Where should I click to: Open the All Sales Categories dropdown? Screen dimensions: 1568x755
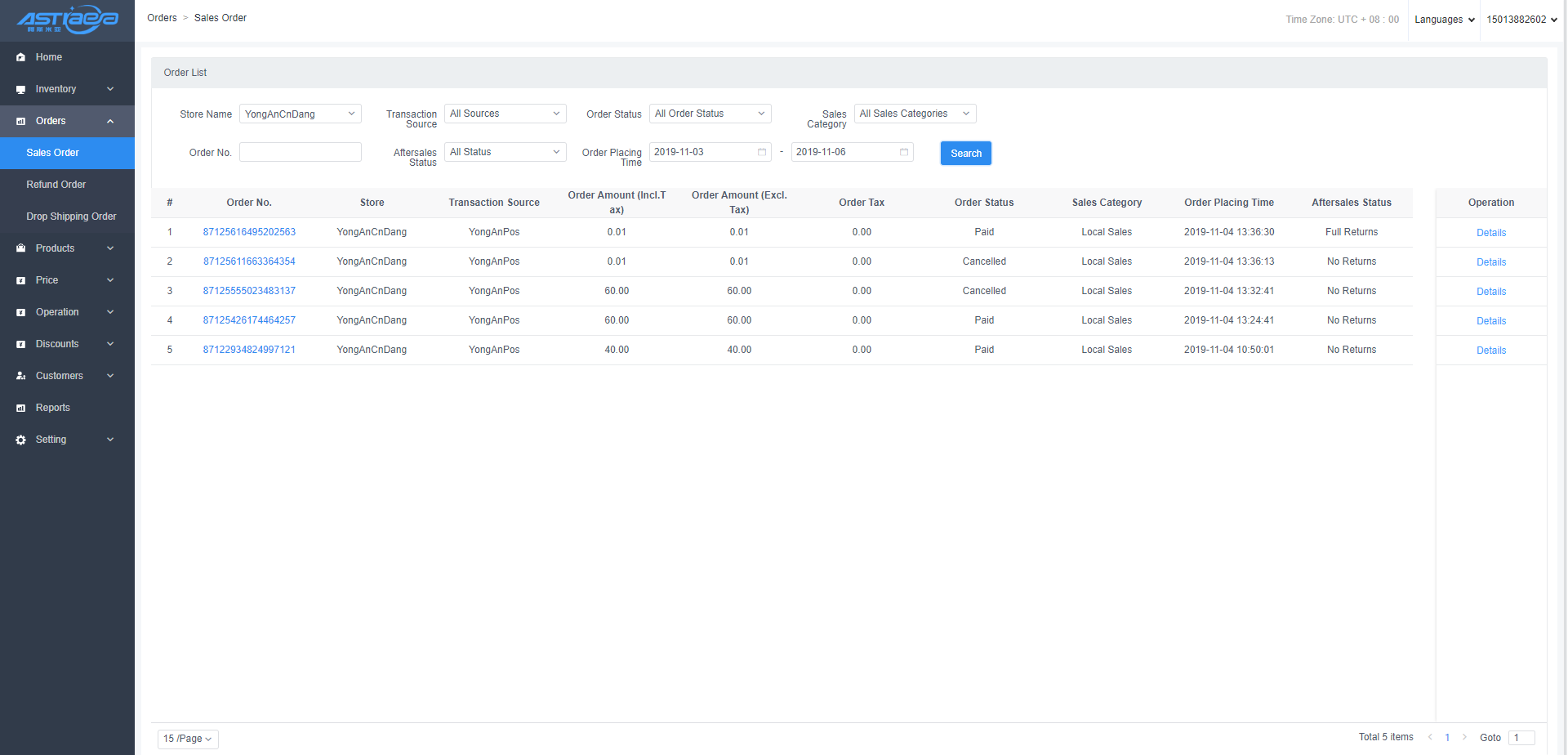coord(915,114)
